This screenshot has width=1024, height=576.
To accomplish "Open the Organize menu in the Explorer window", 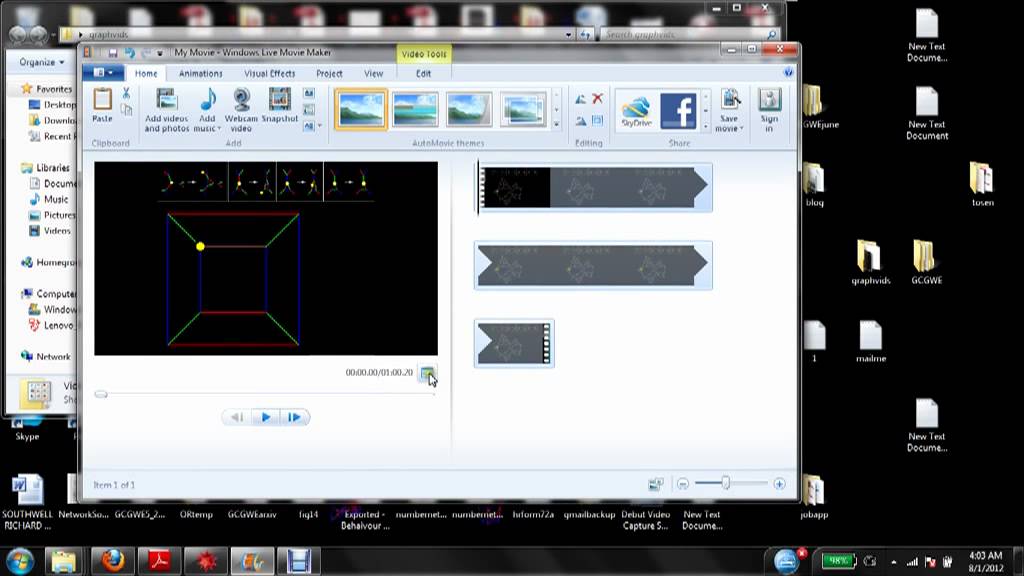I will [x=42, y=62].
